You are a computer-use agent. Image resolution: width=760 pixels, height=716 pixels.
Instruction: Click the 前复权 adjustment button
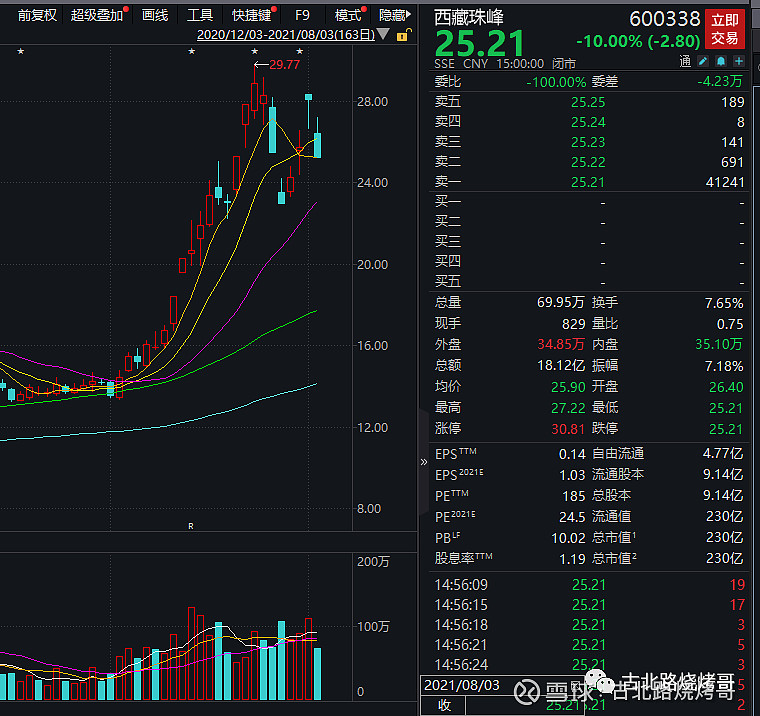pyautogui.click(x=37, y=16)
